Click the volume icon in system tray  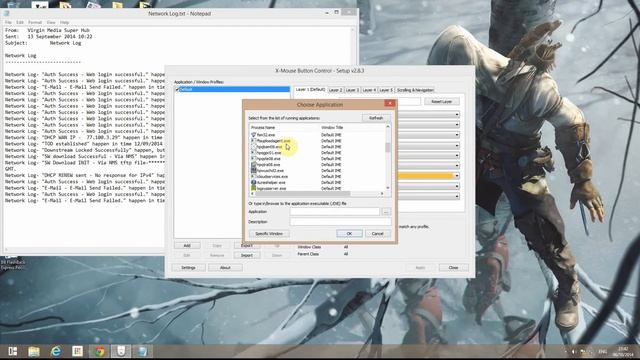click(573, 351)
